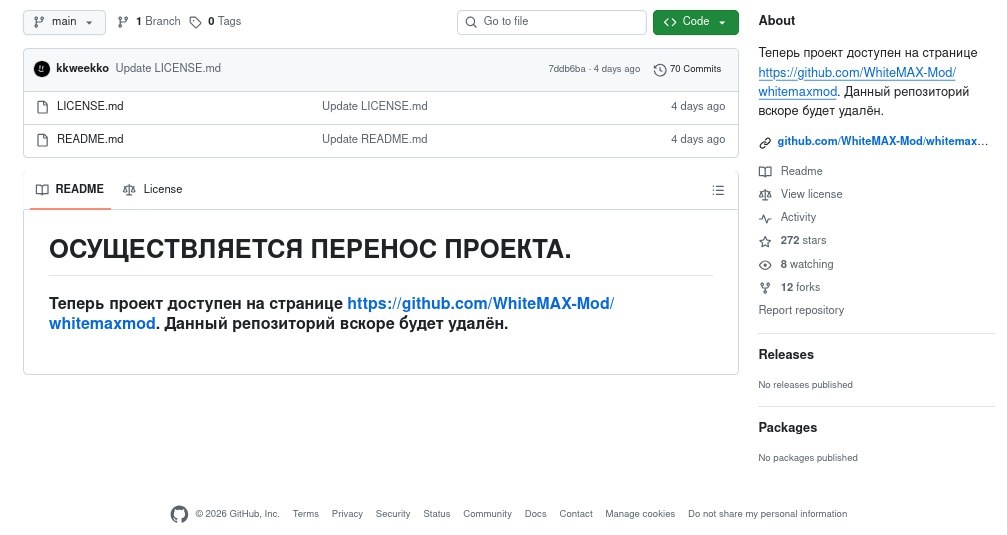Click the commits history clock icon
Image resolution: width=1007 pixels, height=535 pixels.
(660, 70)
